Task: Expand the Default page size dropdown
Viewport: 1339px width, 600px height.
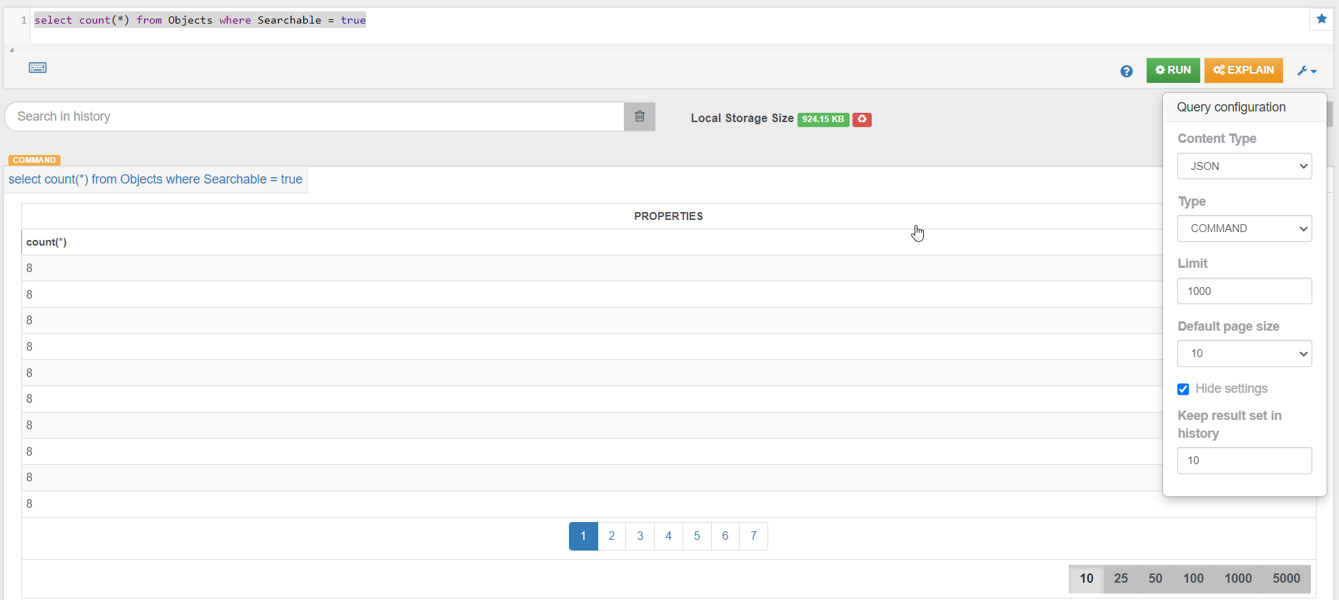Action: coord(1244,353)
